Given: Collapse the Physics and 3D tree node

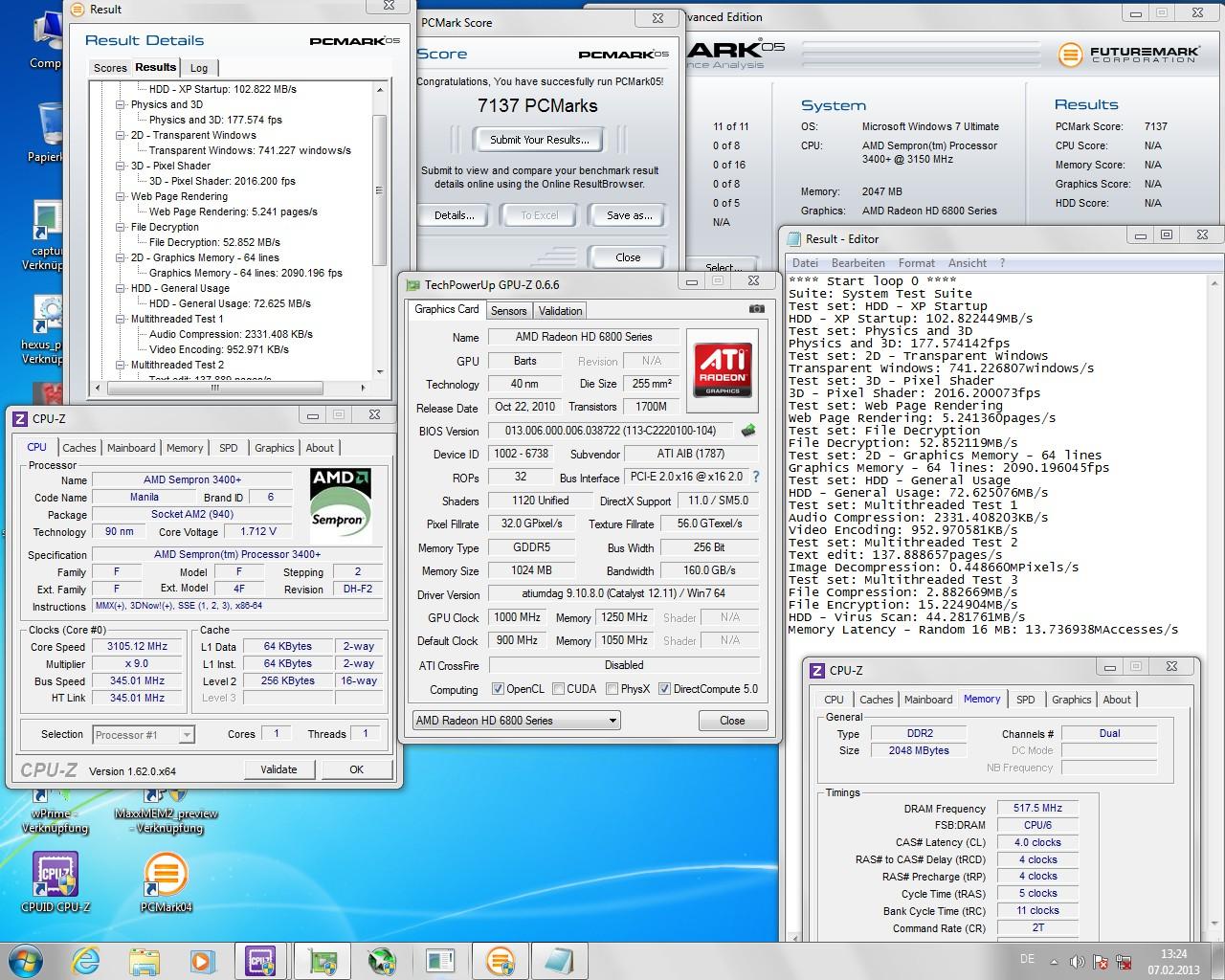Looking at the screenshot, I should coord(121,104).
